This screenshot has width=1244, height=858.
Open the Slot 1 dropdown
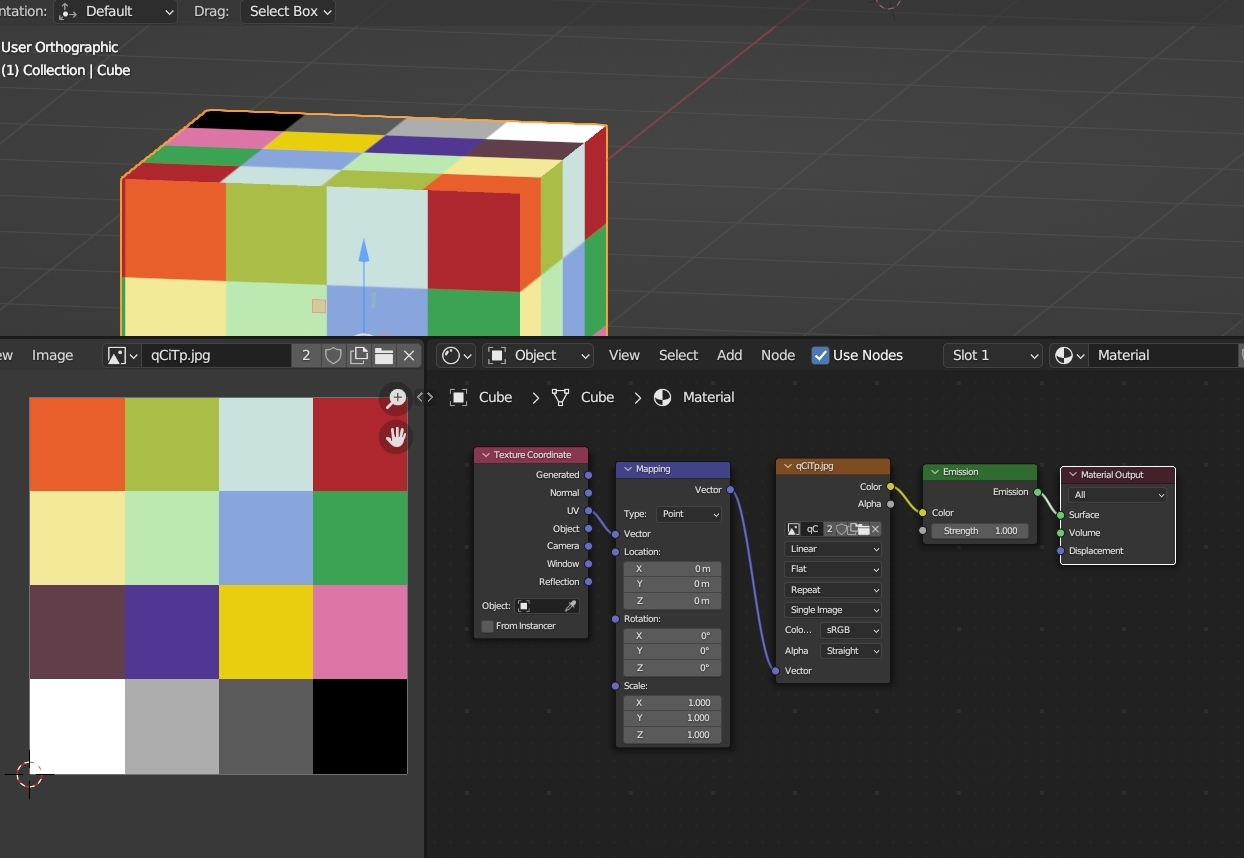point(990,355)
